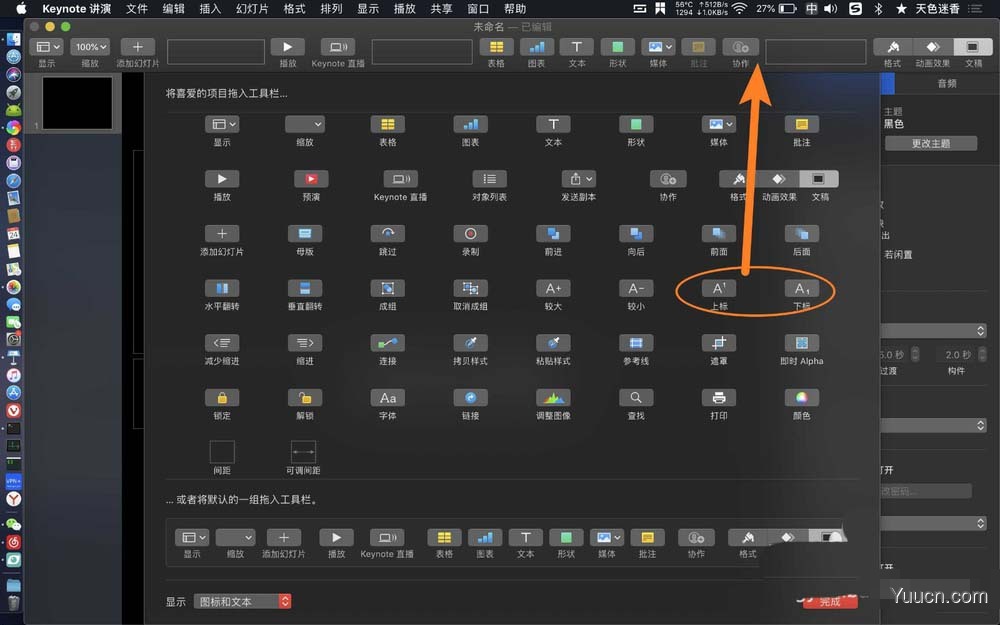The width and height of the screenshot is (1000, 625).
Task: Select the 播放 play item in the palette
Action: [222, 179]
